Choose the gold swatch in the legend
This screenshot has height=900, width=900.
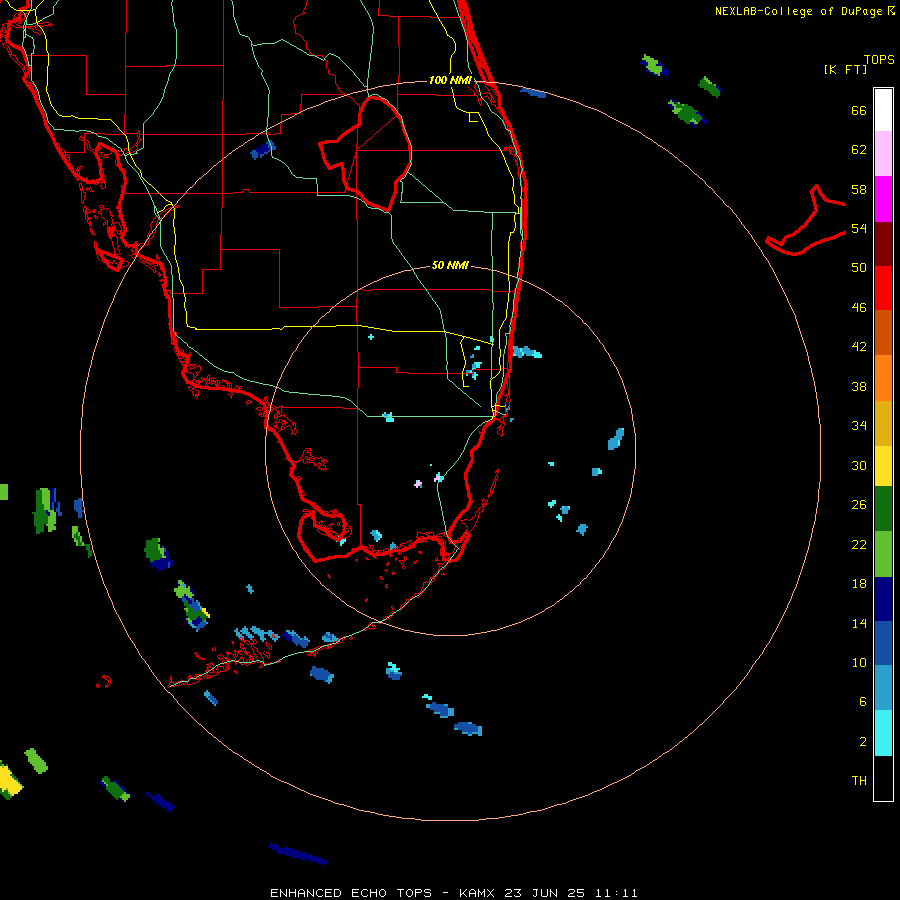coord(883,423)
